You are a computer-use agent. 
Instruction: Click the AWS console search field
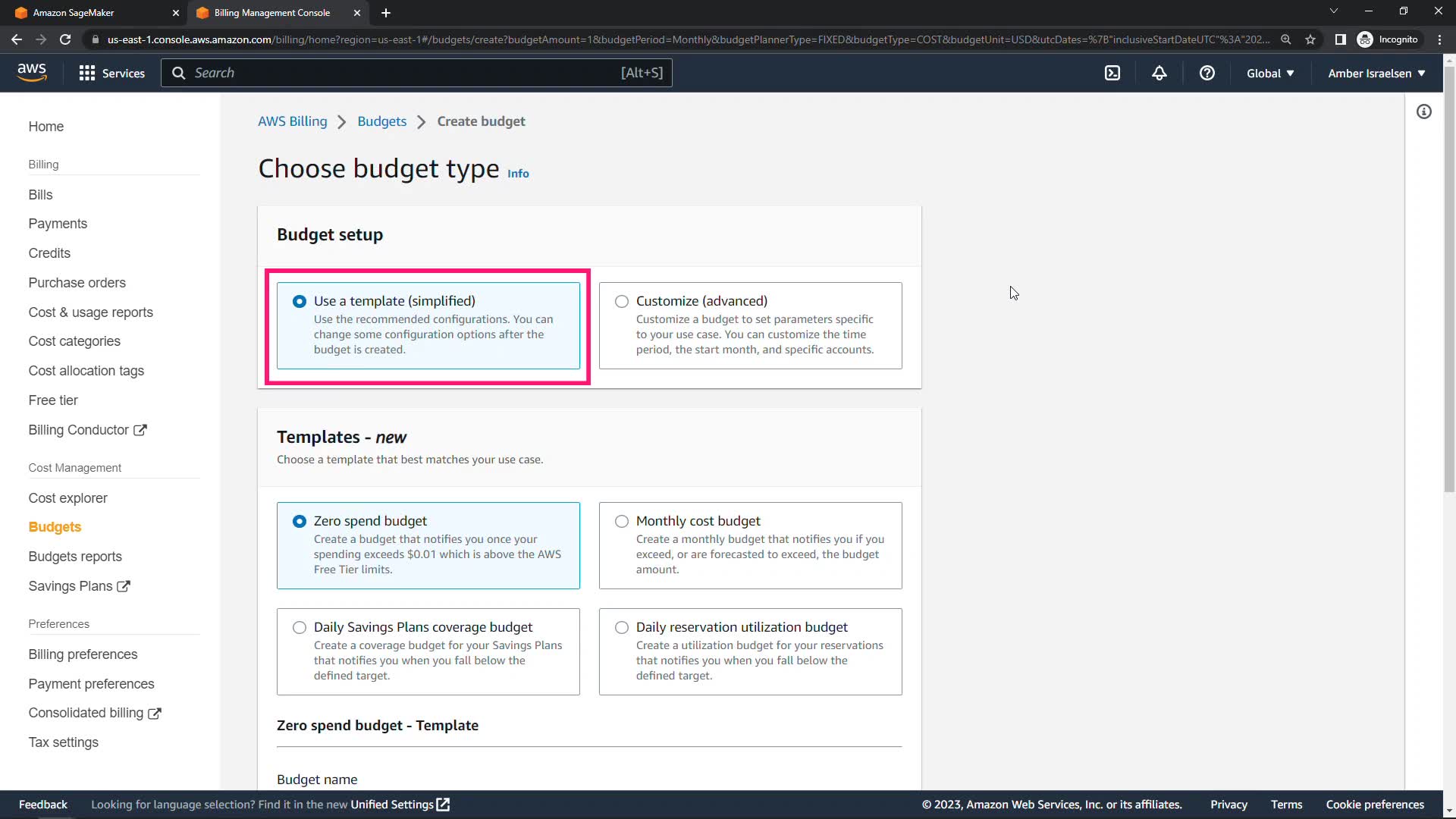416,73
